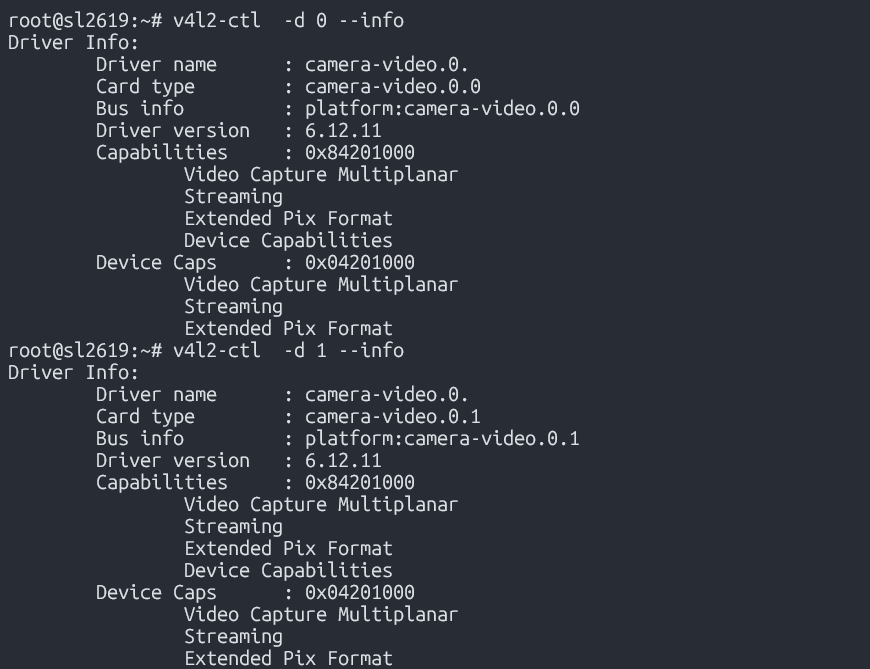
Task: Click Card type value camera-video.0.1
Action: point(392,416)
